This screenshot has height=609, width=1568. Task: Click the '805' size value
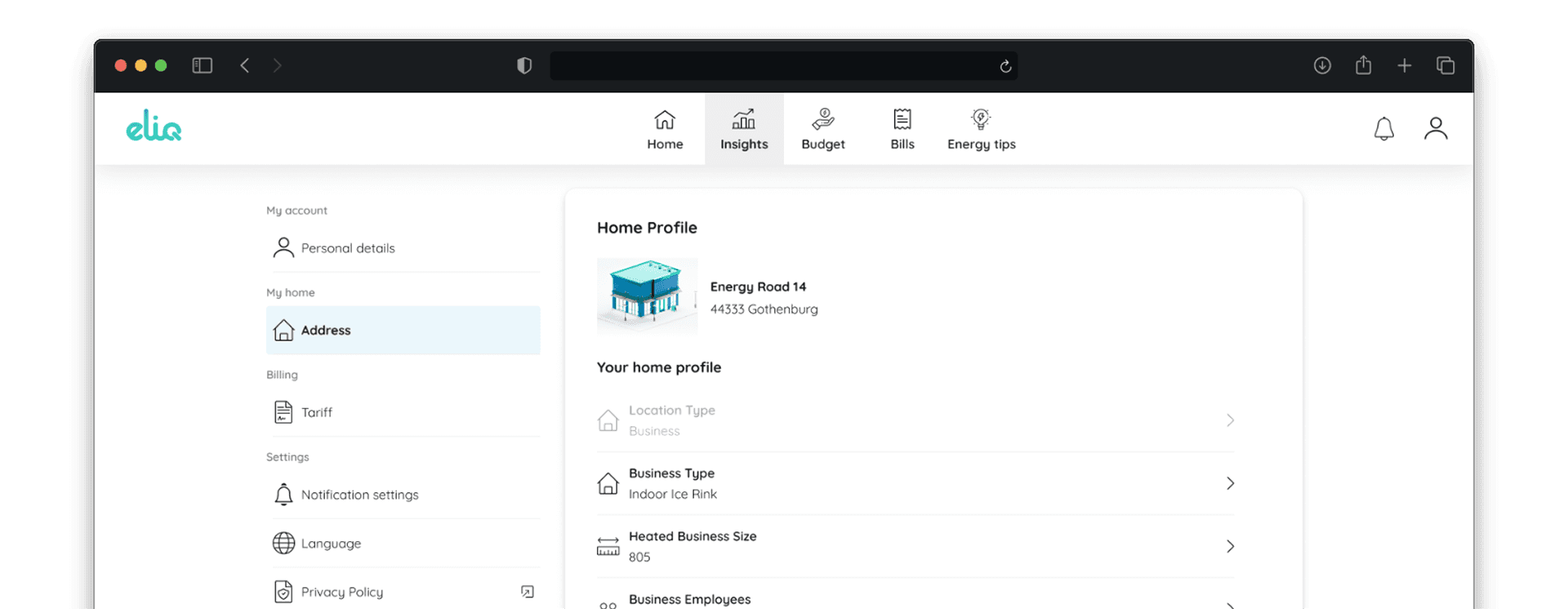639,557
